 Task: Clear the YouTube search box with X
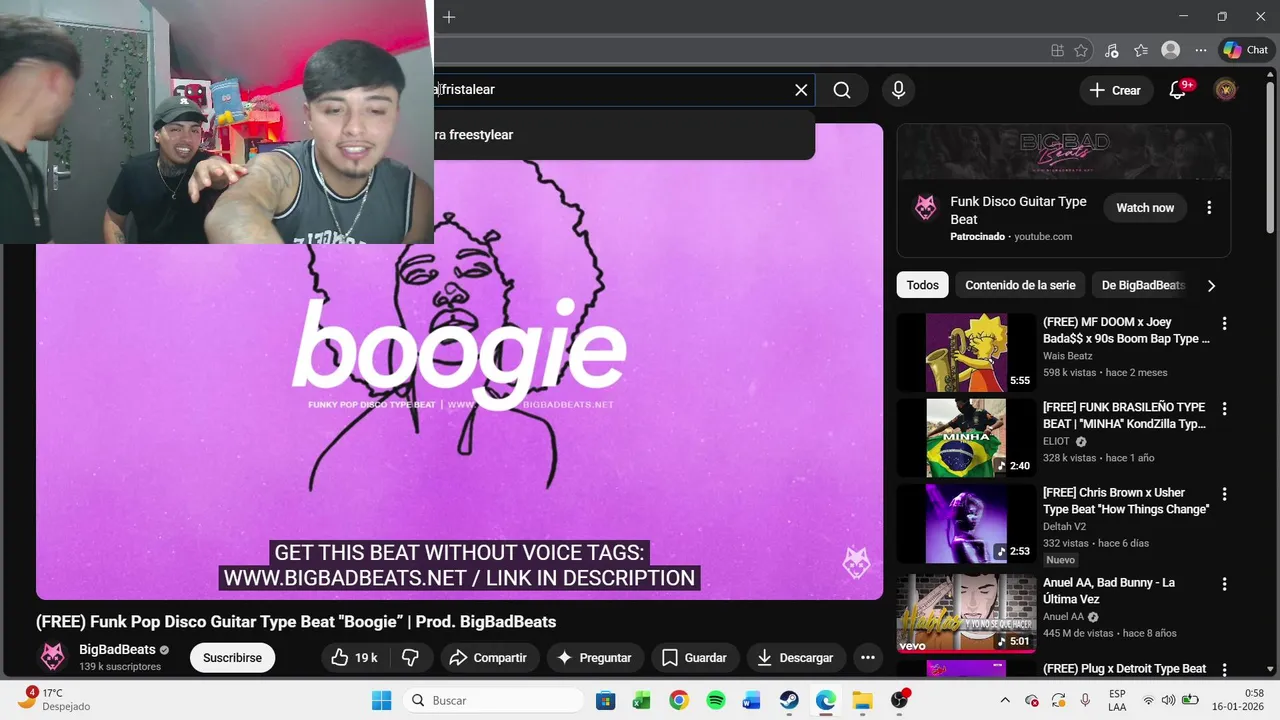point(801,90)
